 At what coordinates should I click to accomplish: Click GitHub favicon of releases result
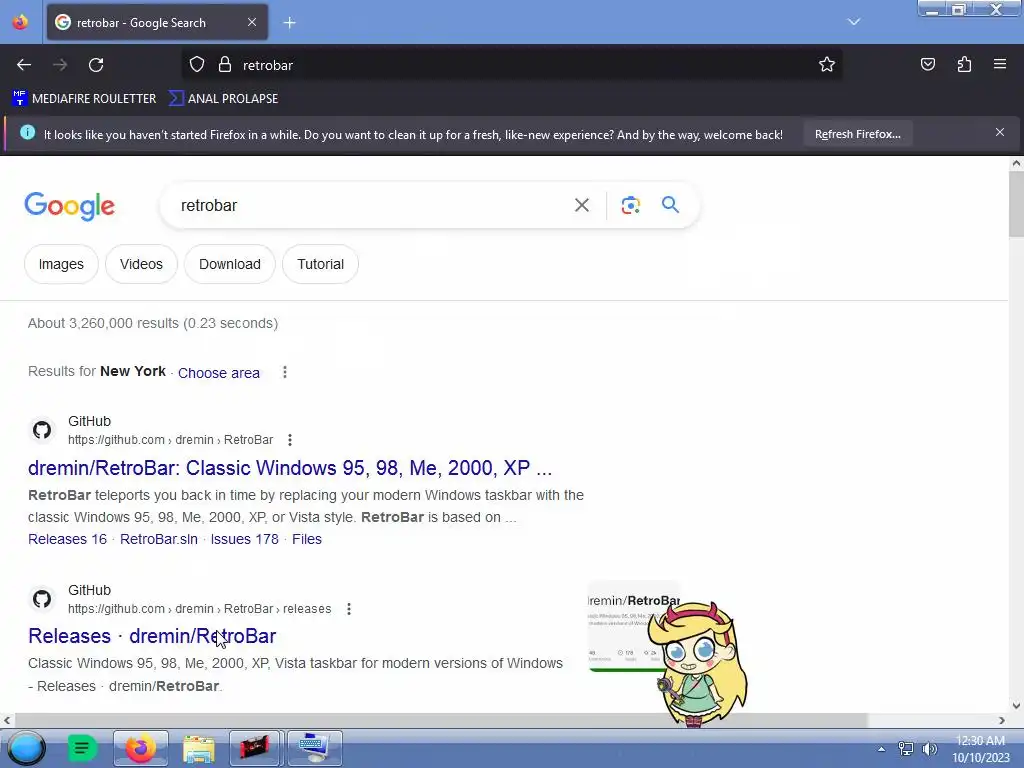point(42,599)
